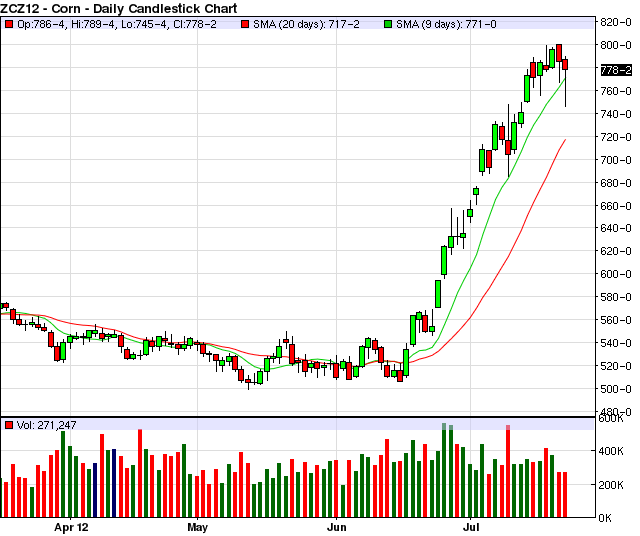Click the 'Vol: 271,247' volume label
640x536 pixels.
click(47, 425)
